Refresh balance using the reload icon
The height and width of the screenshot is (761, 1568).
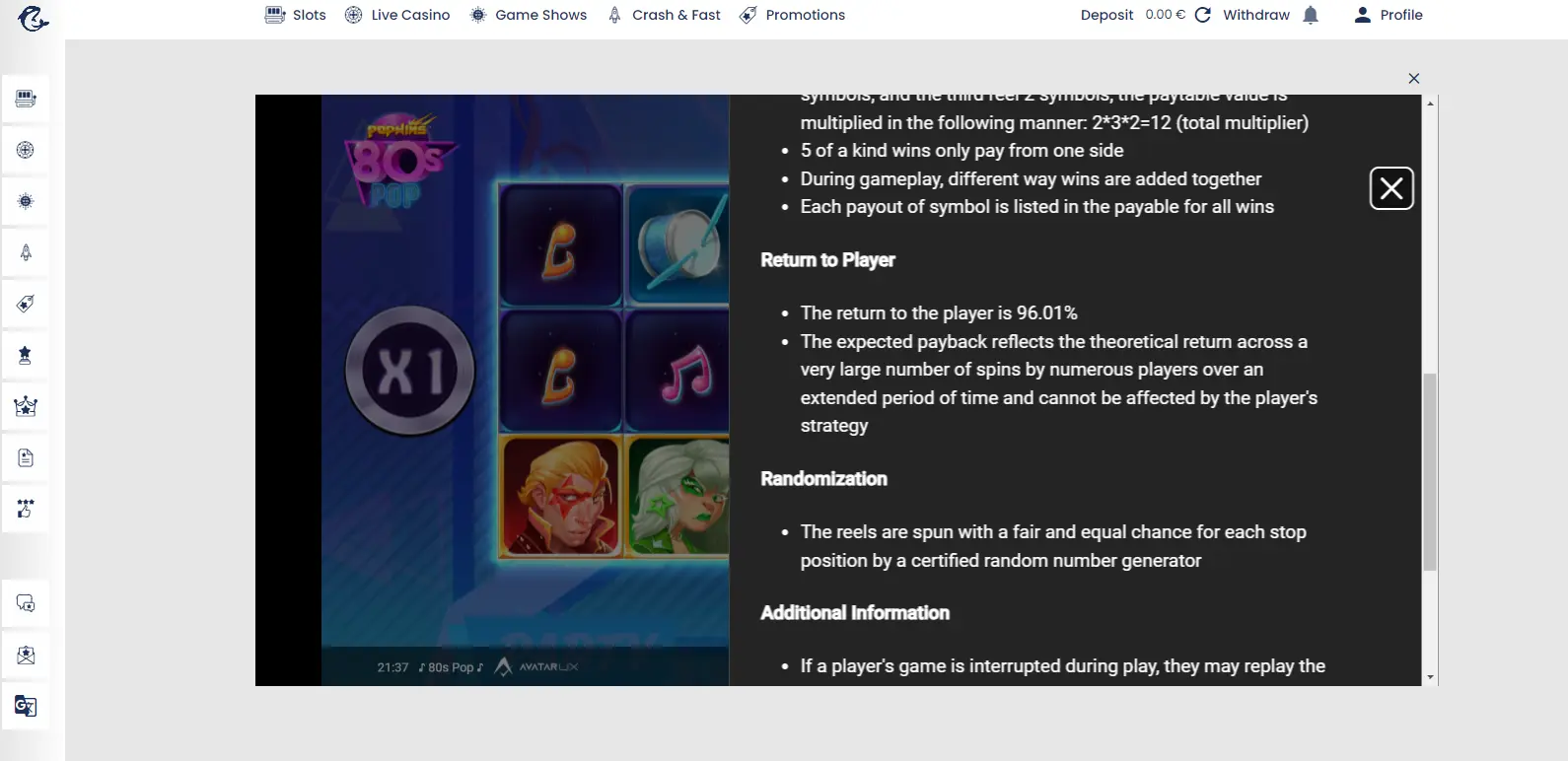pyautogui.click(x=1203, y=15)
